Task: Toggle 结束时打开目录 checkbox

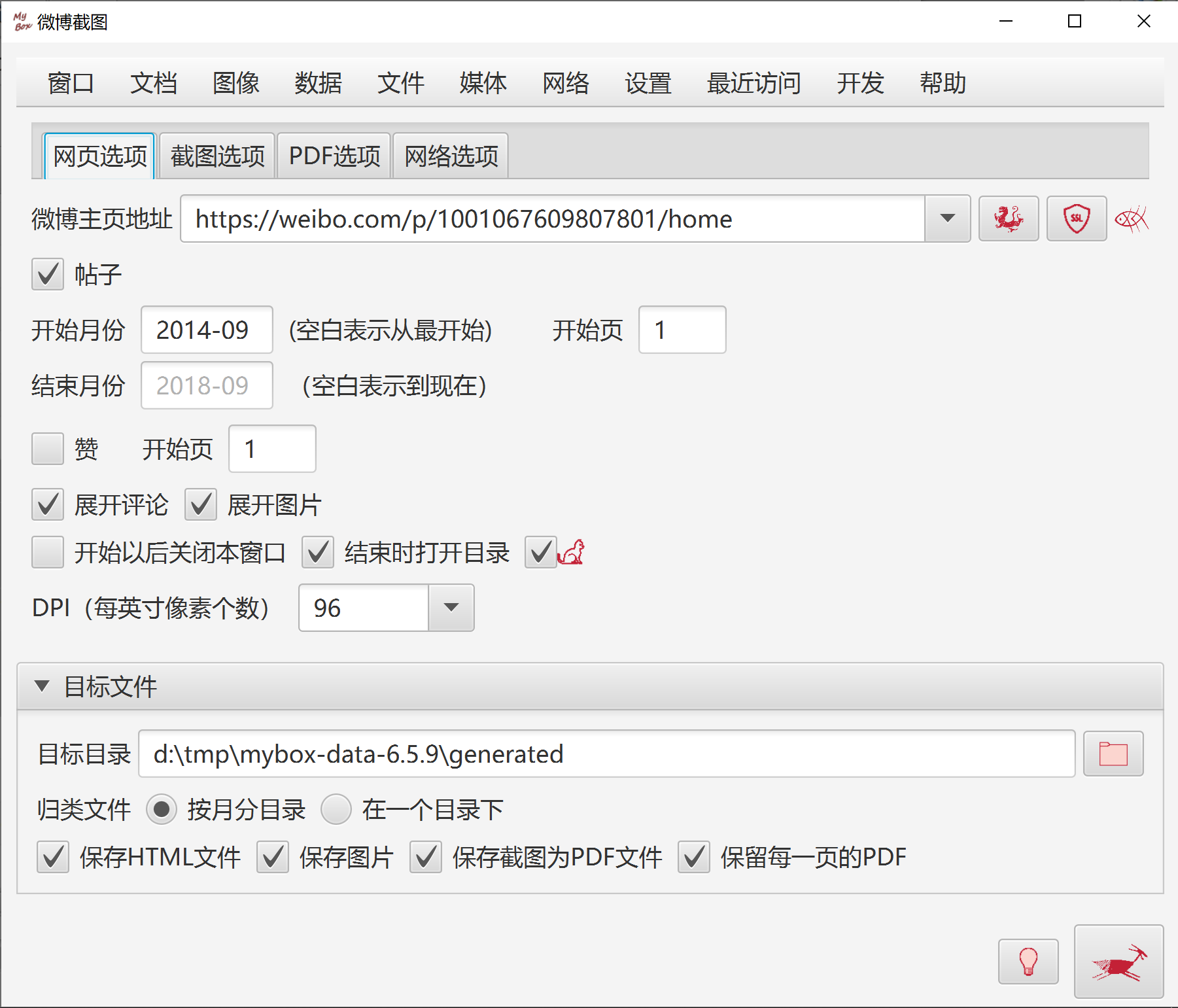Action: point(318,552)
